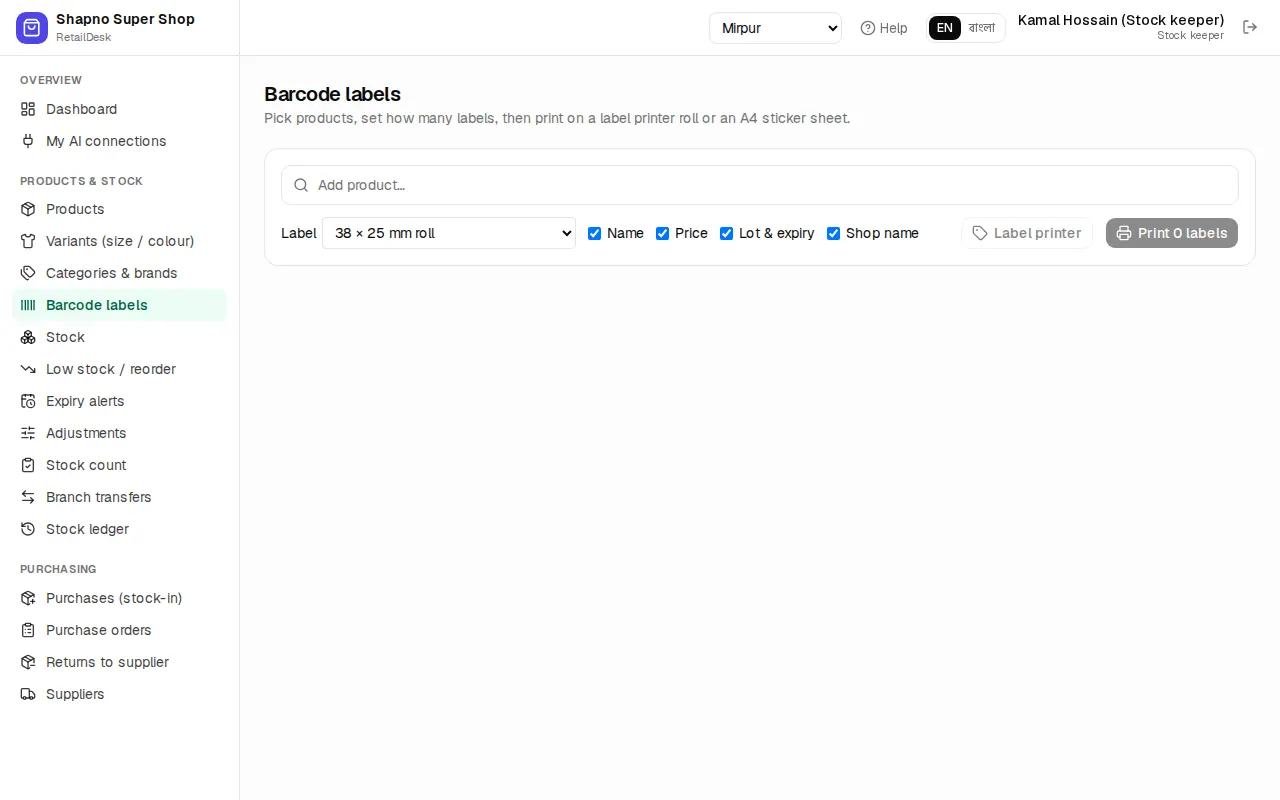1280x800 pixels.
Task: Open the Mirpur branch dropdown
Action: click(x=775, y=28)
